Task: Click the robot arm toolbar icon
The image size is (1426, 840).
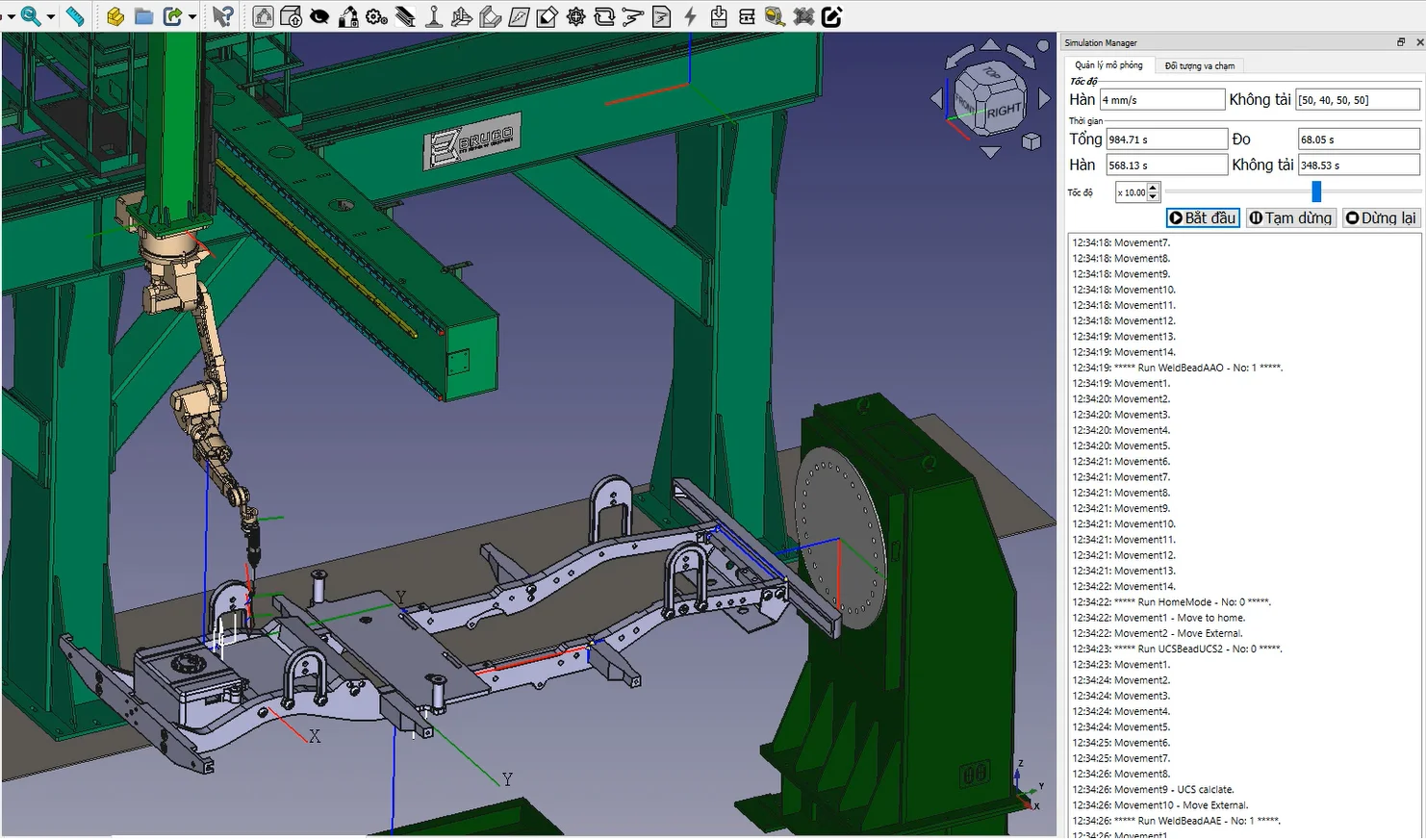Action: 348,16
